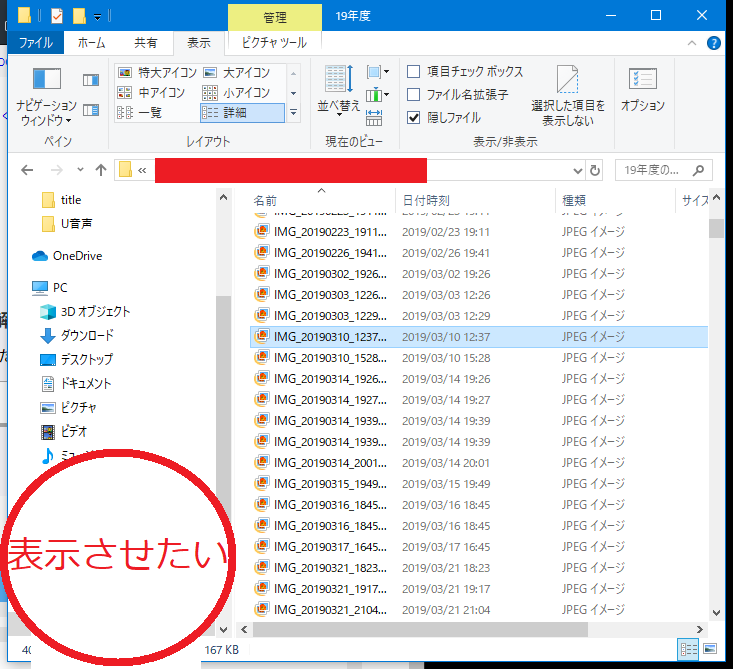Viewport: 733px width, 669px height.
Task: Switch to the Home (ホーム) ribbon tab
Action: 91,43
